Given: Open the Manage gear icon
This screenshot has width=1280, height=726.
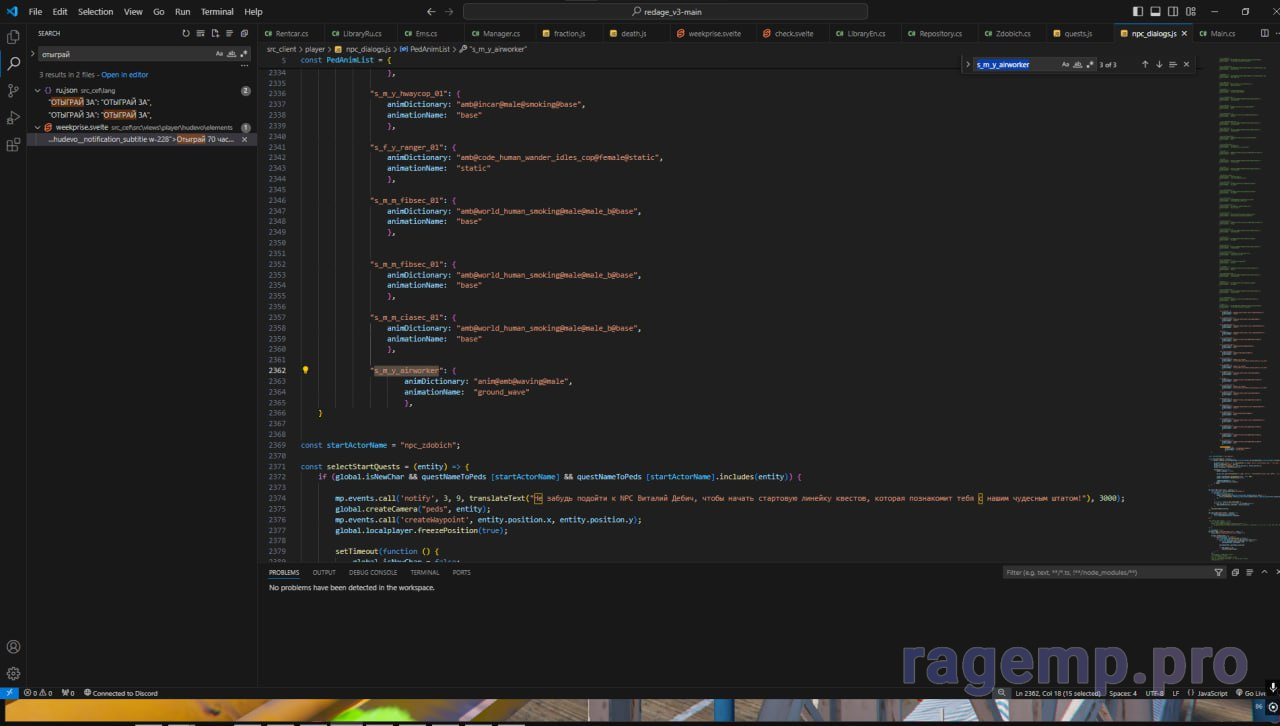Looking at the screenshot, I should [13, 674].
